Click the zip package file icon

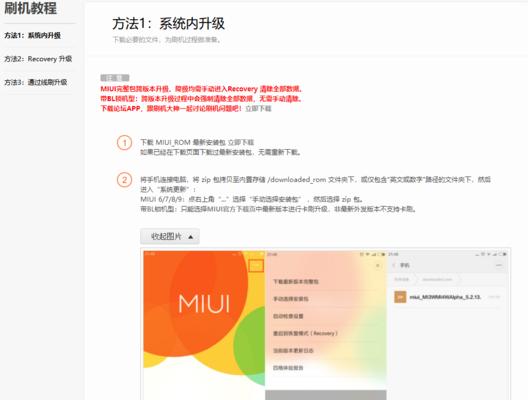(400, 297)
